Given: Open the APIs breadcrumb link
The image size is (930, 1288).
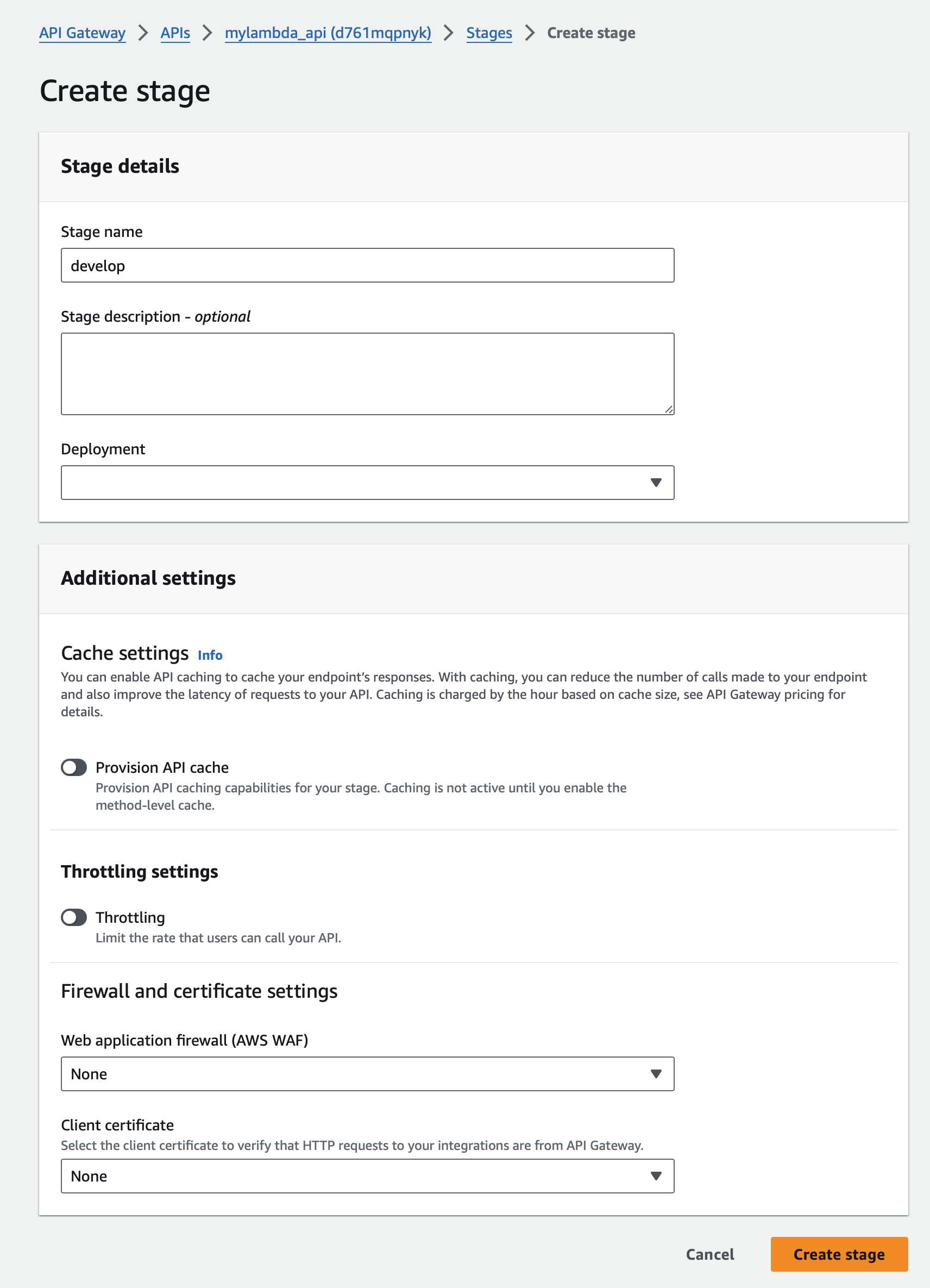Looking at the screenshot, I should click(x=175, y=33).
